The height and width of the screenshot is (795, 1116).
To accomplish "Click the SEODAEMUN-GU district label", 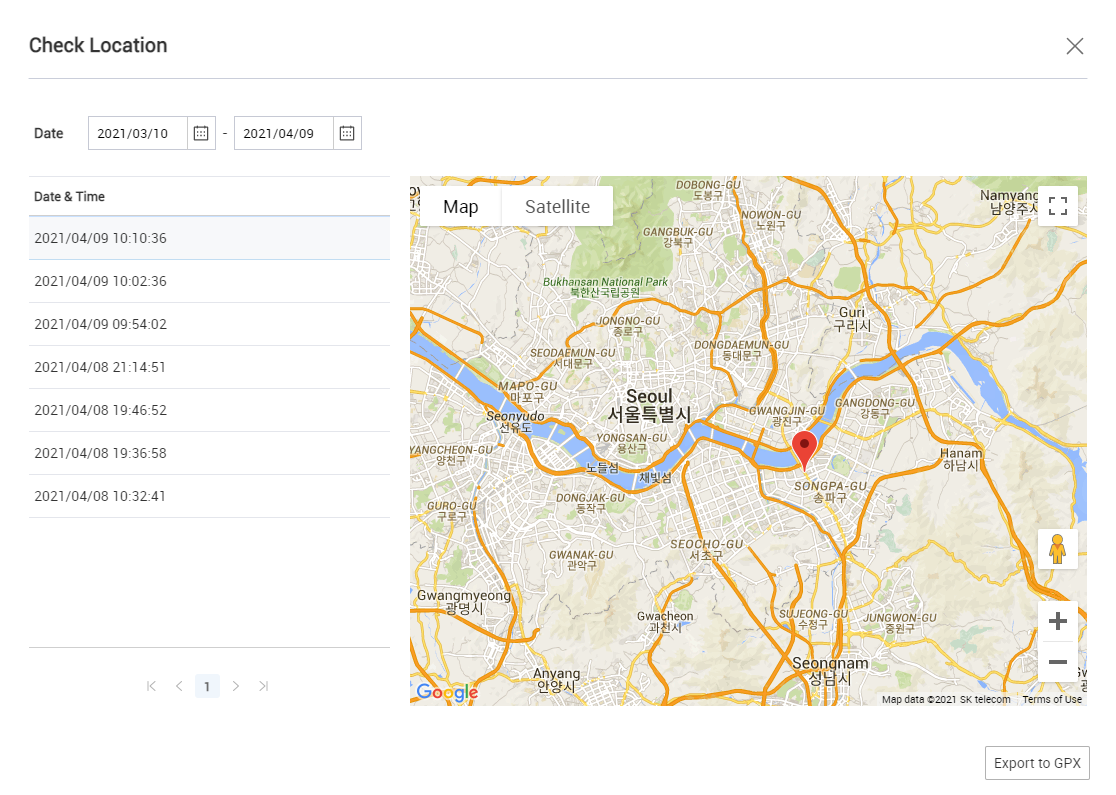I will (572, 358).
